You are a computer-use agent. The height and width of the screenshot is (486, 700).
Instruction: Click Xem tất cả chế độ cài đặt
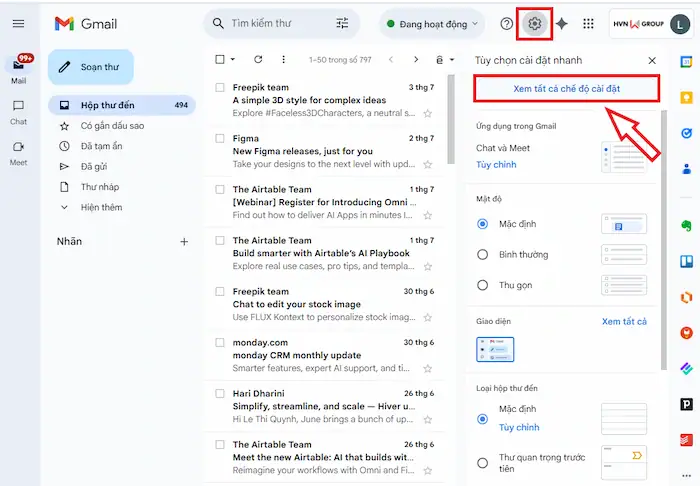point(566,89)
